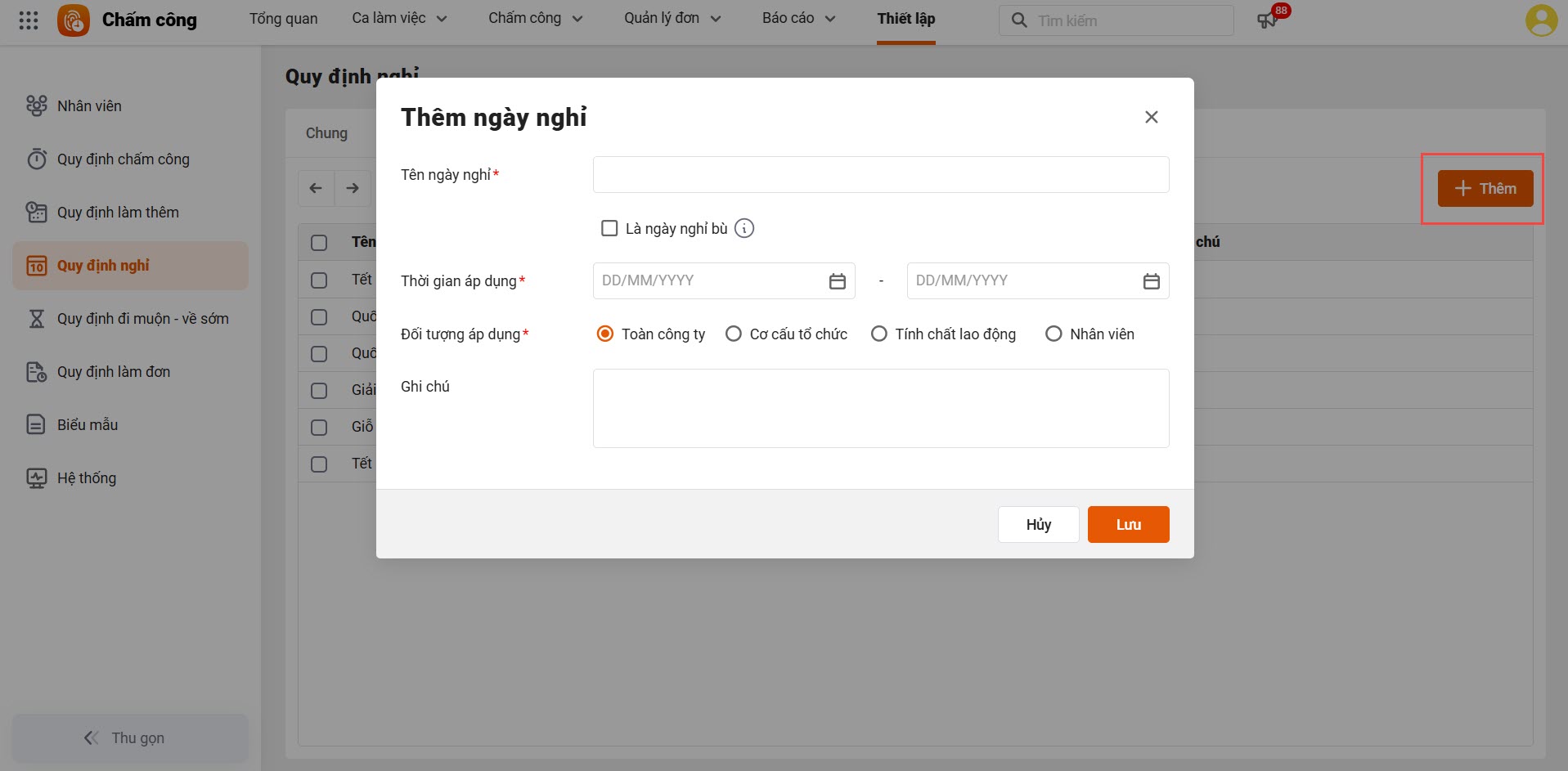This screenshot has width=1568, height=771.
Task: Click the notification megaphone icon
Action: coord(1267,20)
